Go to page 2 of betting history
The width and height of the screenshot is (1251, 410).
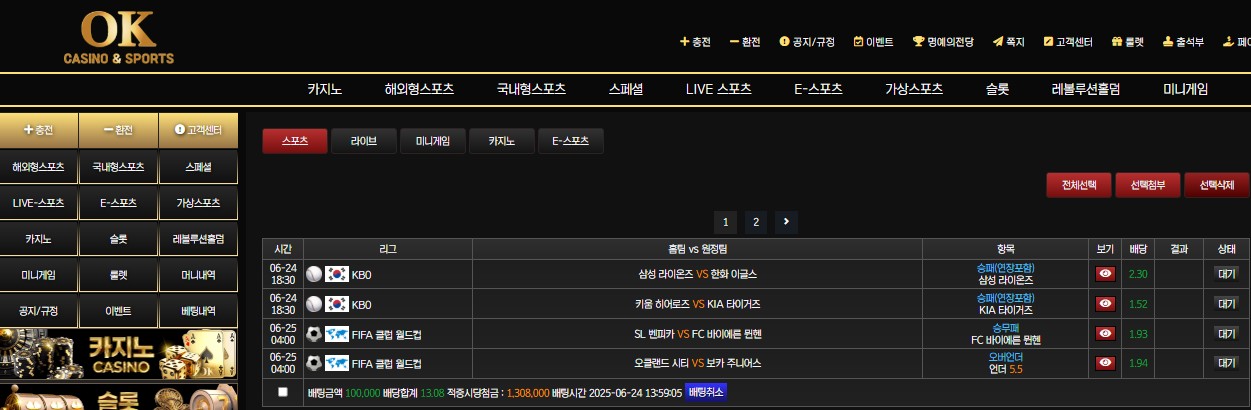pos(756,222)
